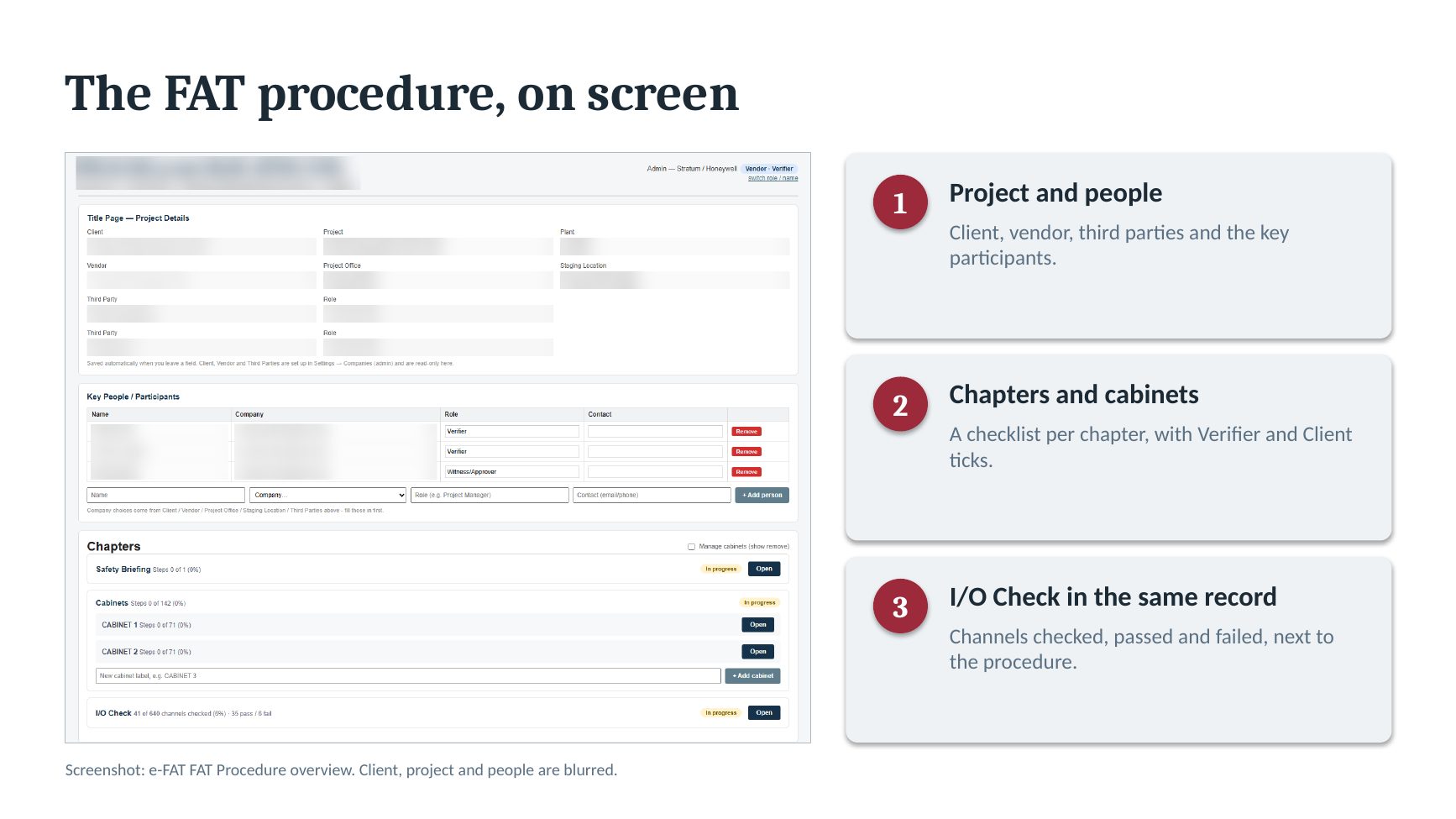Click the Vendor · Verifier role badge
The height and width of the screenshot is (819, 1456).
click(x=769, y=169)
